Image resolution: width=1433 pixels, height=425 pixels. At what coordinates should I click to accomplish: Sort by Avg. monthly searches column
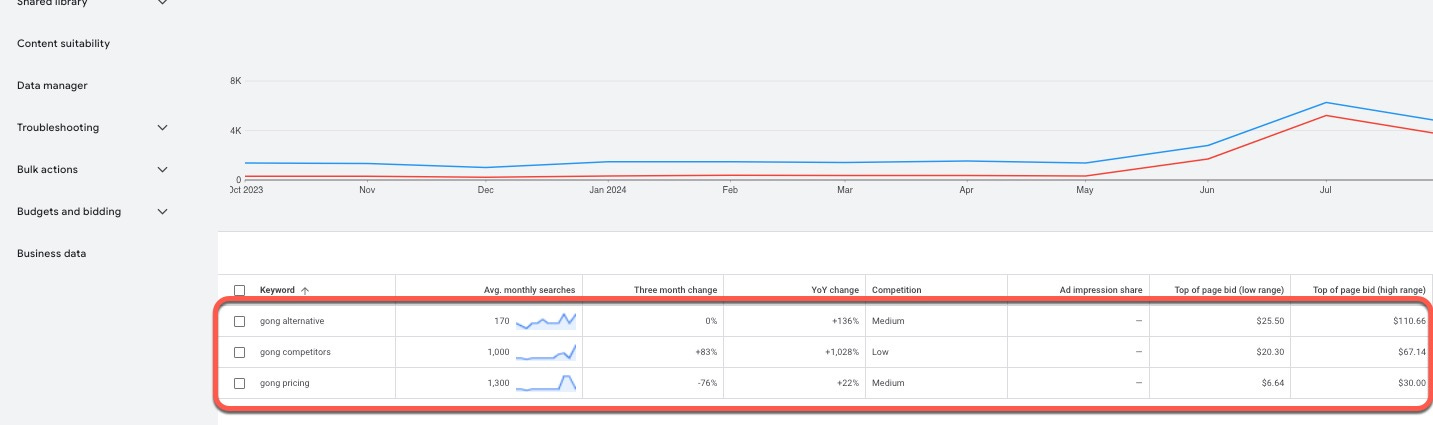coord(529,290)
